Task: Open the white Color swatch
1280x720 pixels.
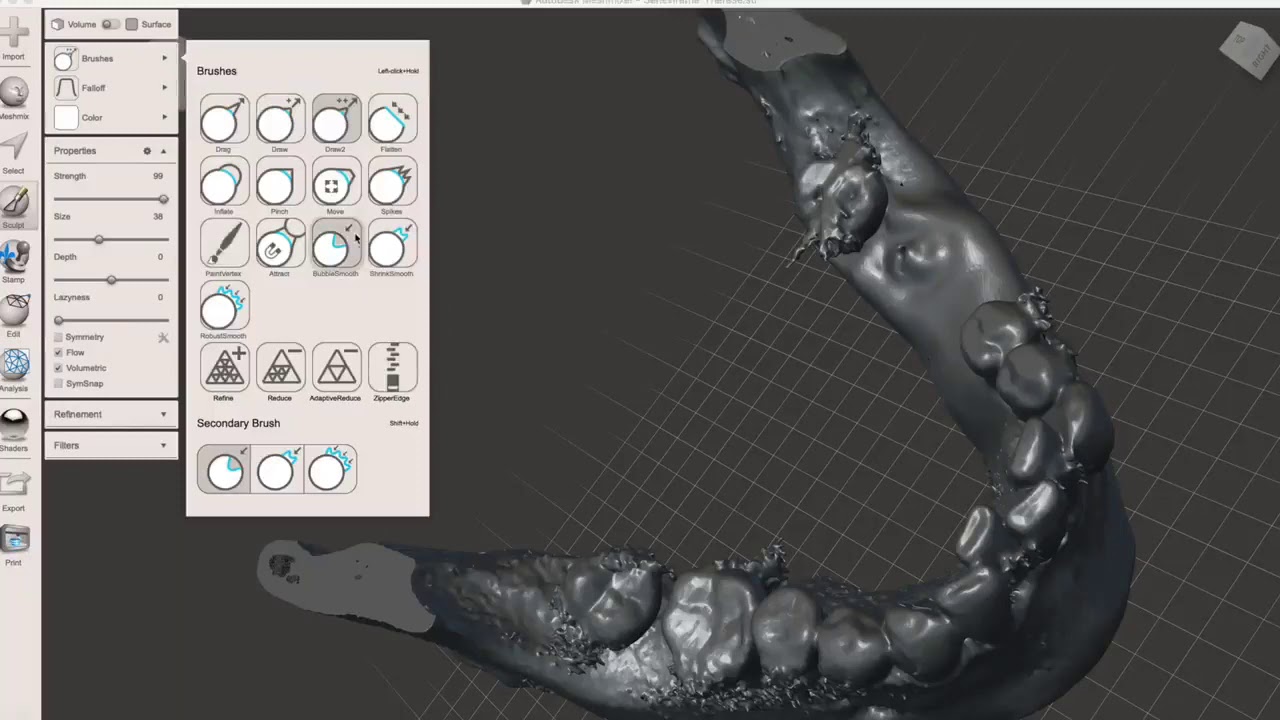Action: [66, 118]
